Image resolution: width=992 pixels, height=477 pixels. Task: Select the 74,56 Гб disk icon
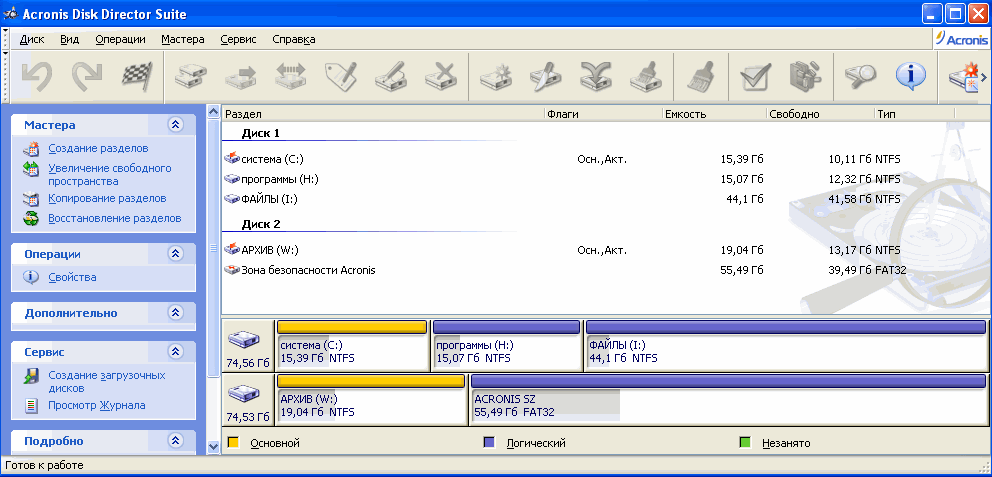point(244,342)
